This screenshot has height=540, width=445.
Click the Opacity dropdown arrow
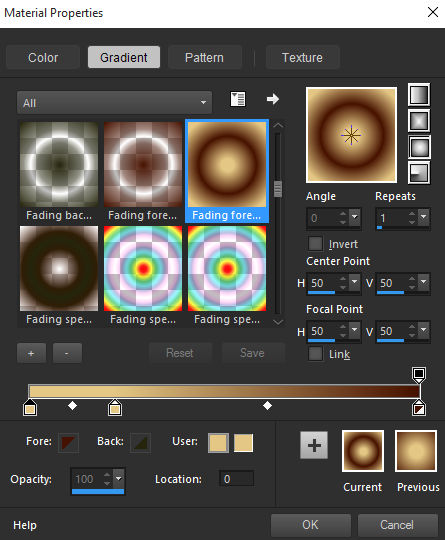pyautogui.click(x=119, y=479)
